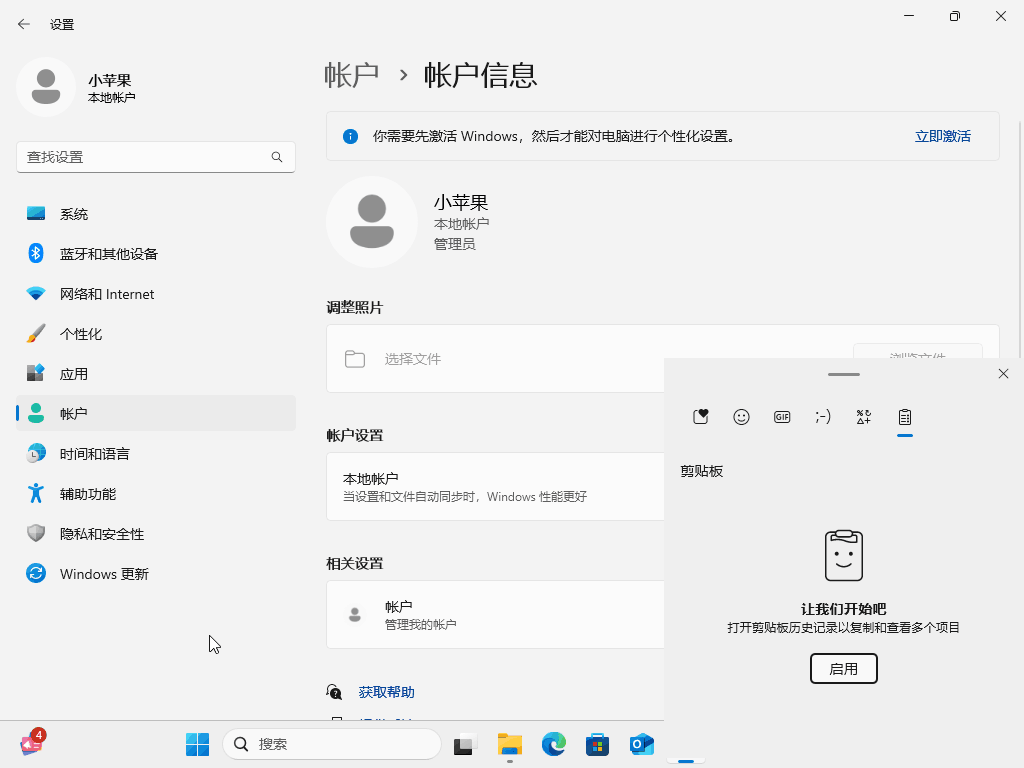Viewport: 1024px width, 768px height.
Task: Open Time and language (时间和语言) settings
Action: click(155, 454)
